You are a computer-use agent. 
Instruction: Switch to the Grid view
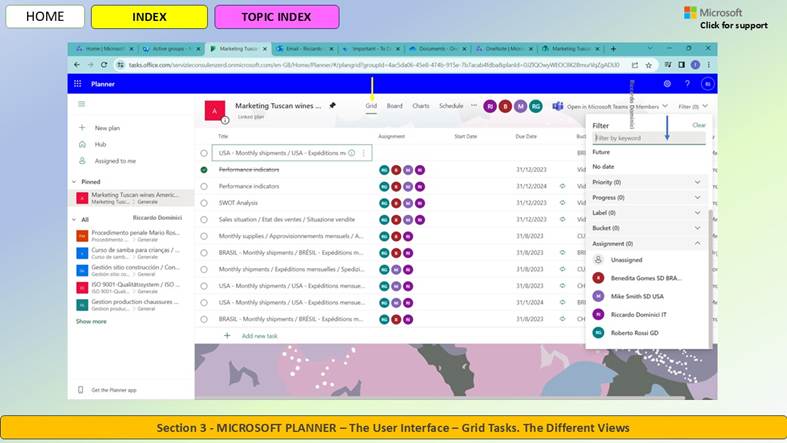[371, 106]
